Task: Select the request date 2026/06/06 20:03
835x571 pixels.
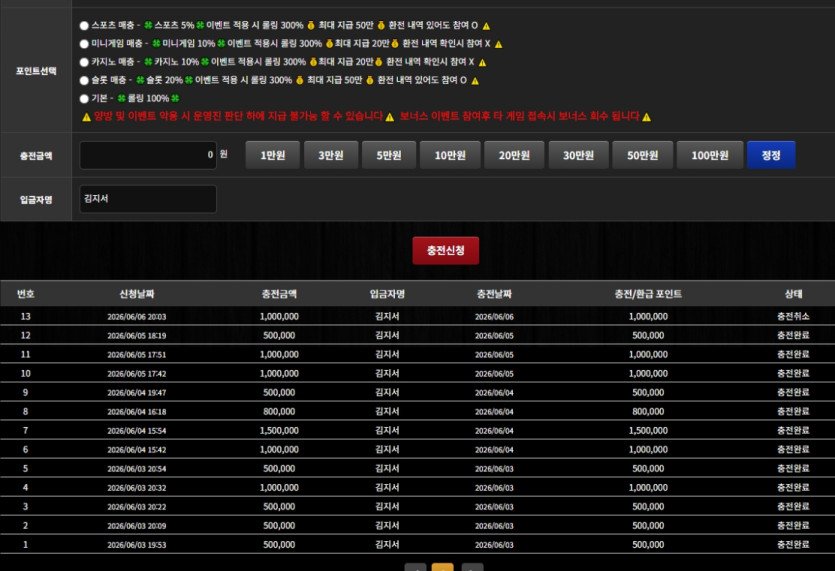Action: 137,316
